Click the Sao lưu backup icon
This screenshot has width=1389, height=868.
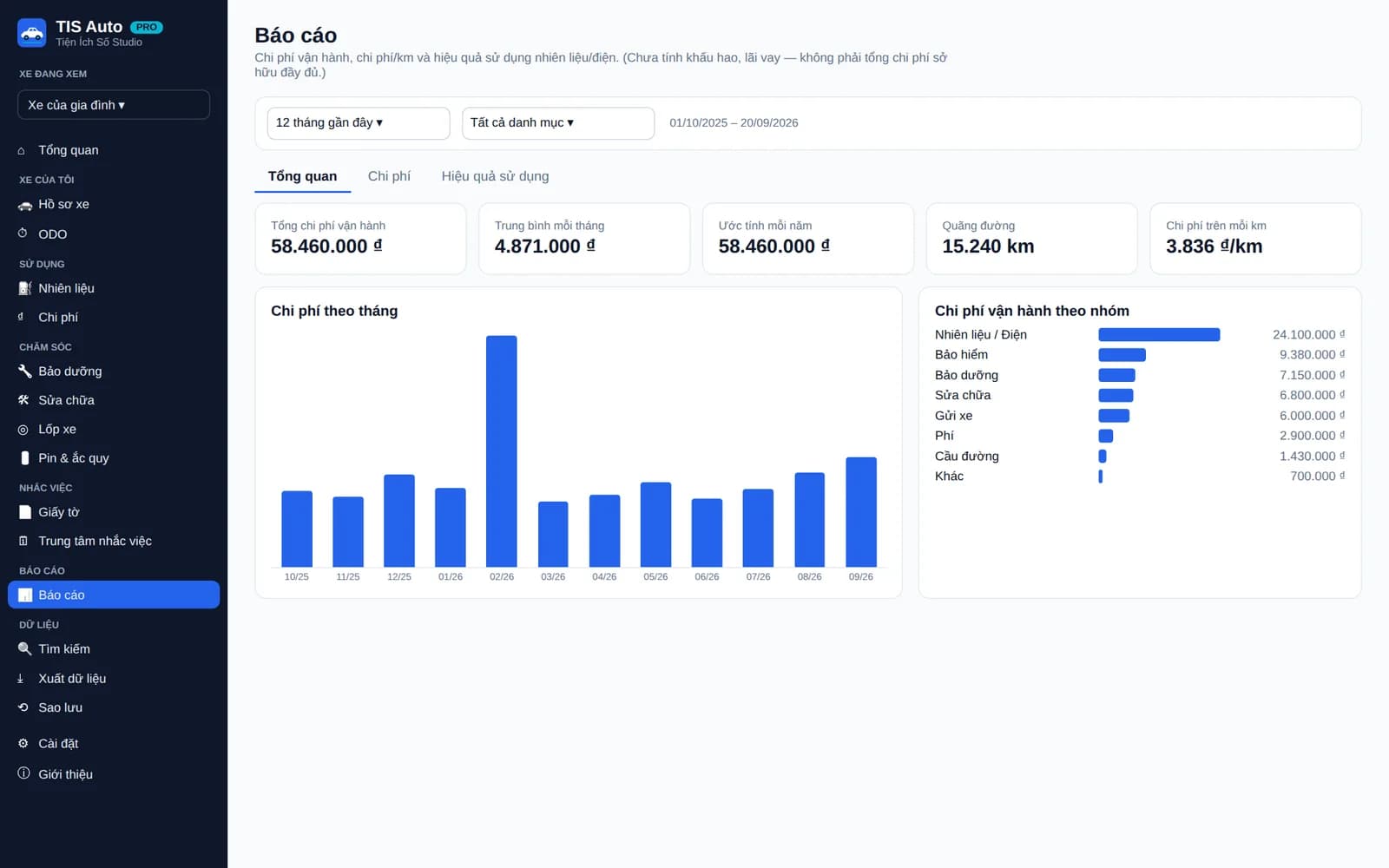pos(24,707)
